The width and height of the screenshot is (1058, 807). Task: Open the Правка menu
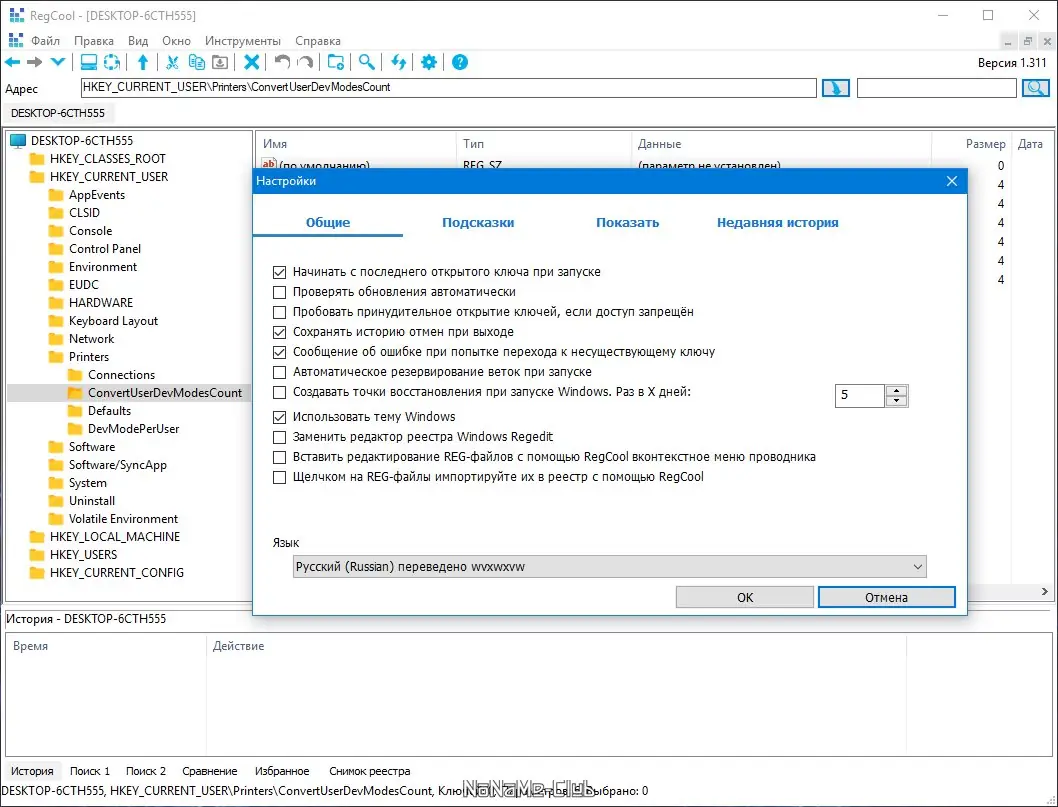click(x=94, y=41)
